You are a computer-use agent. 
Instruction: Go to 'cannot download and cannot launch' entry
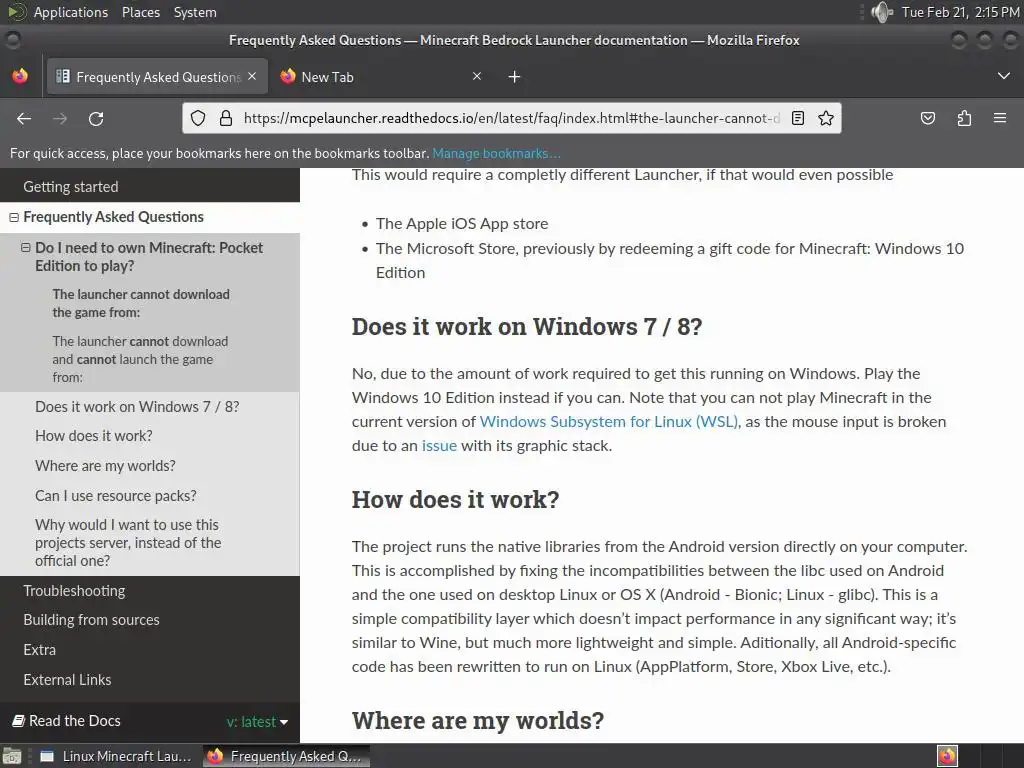(x=140, y=359)
